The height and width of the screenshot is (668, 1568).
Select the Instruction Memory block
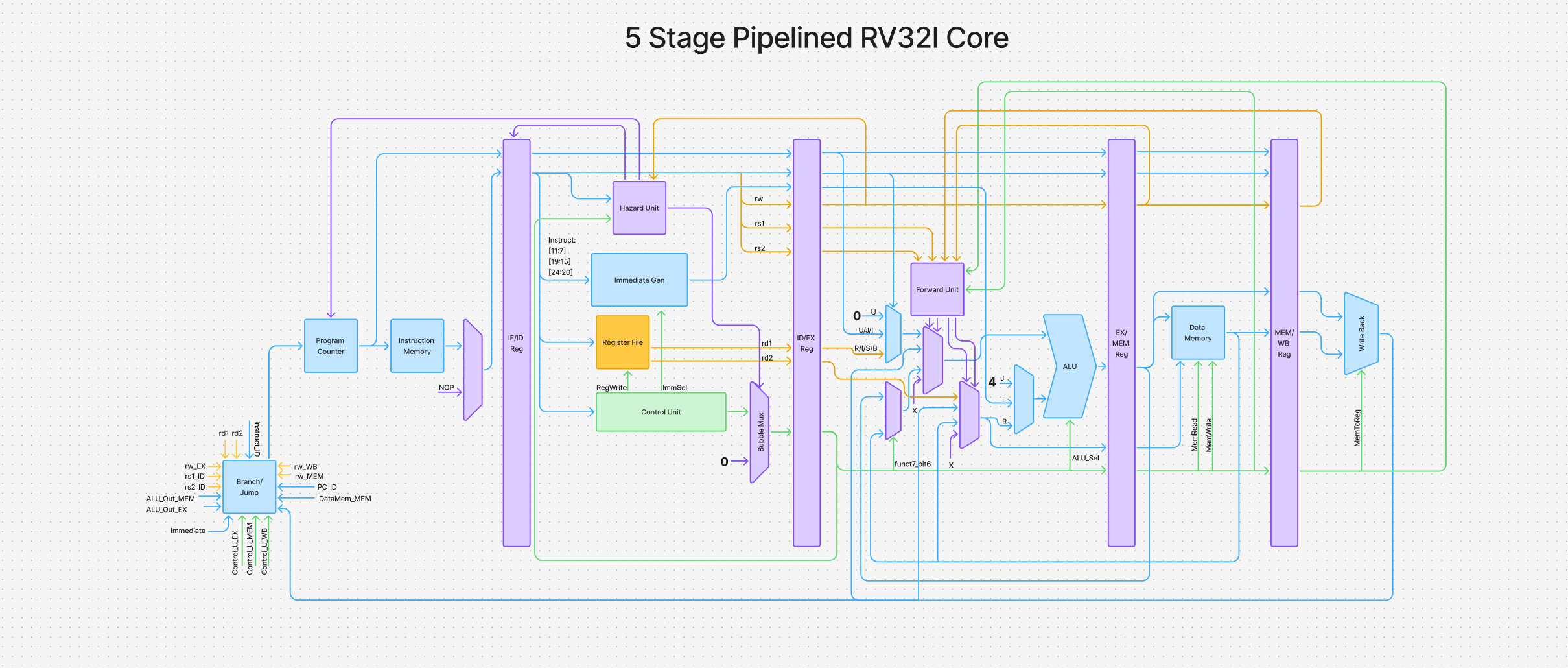point(417,346)
